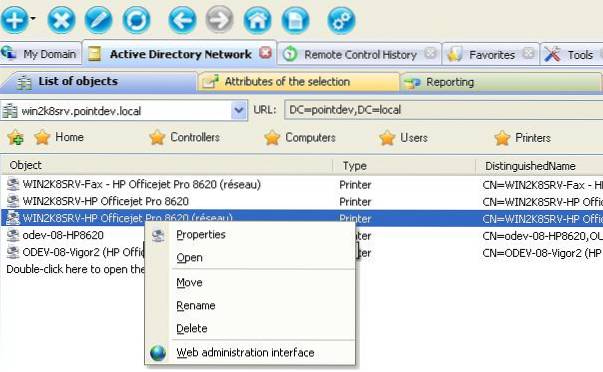Click the Refresh circular arrow icon
This screenshot has height=372, width=603.
pos(136,20)
